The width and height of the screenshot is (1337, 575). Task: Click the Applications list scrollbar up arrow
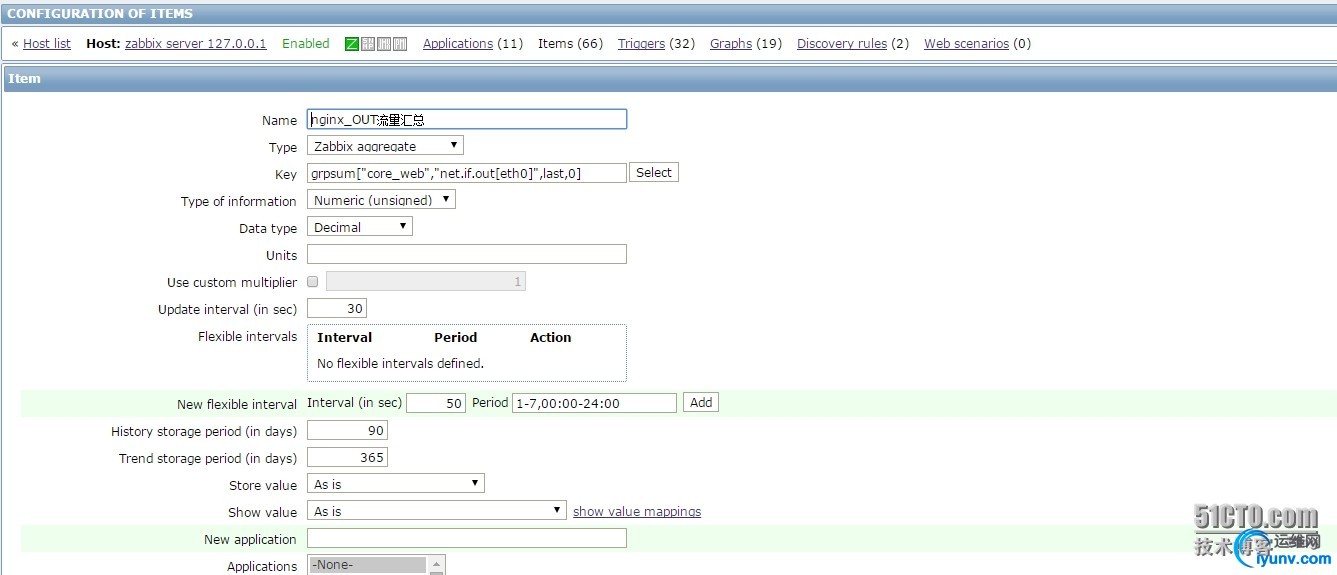(x=437, y=565)
